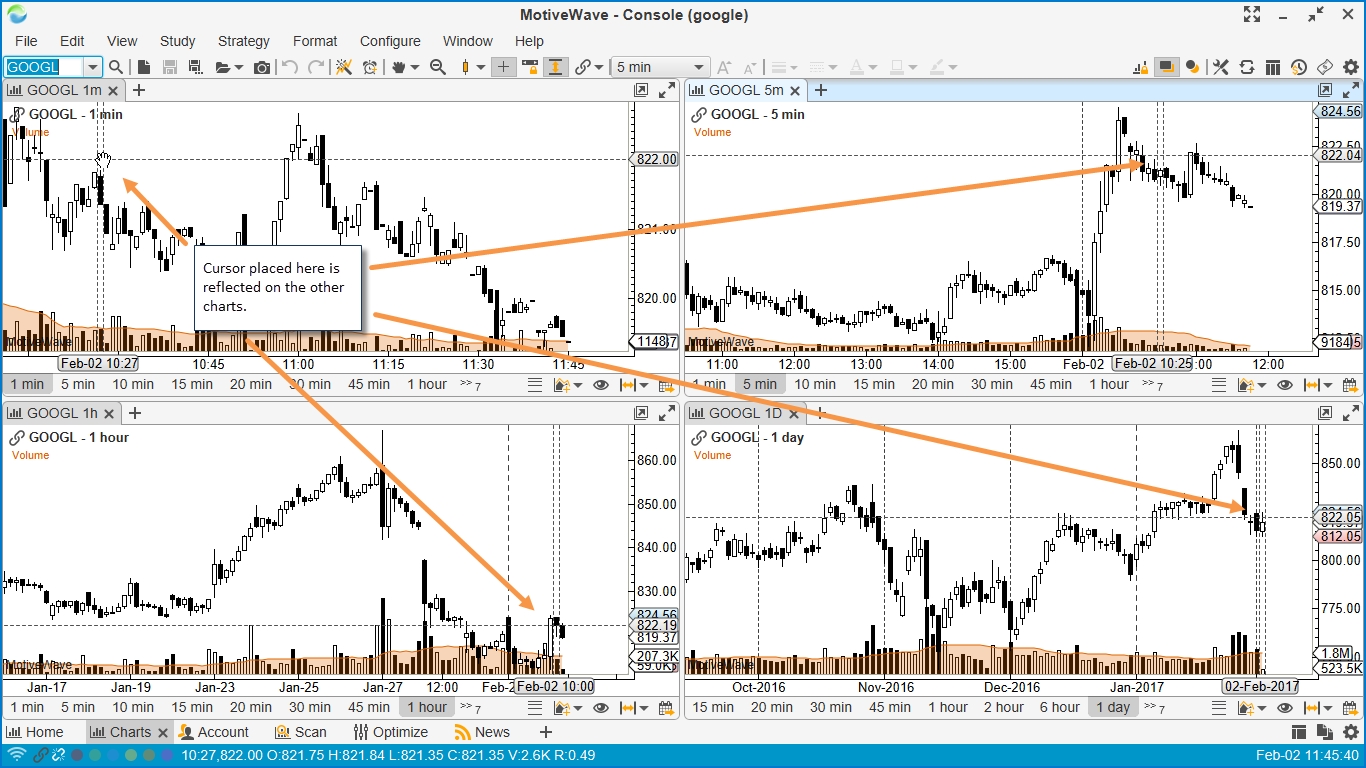The height and width of the screenshot is (768, 1366).
Task: Close the GOOGL 1m tab
Action: 114,91
